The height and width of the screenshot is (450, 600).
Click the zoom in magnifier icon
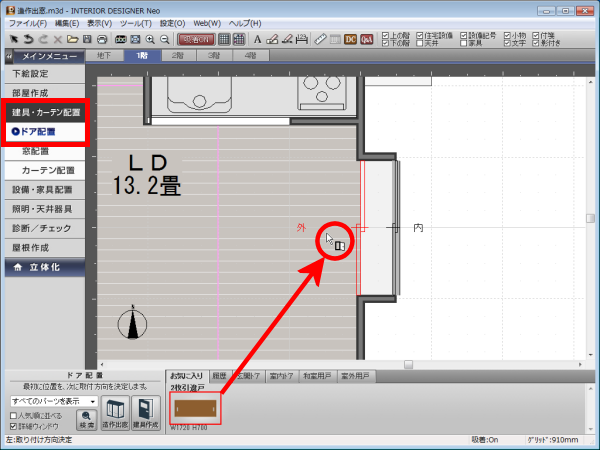[x=150, y=39]
